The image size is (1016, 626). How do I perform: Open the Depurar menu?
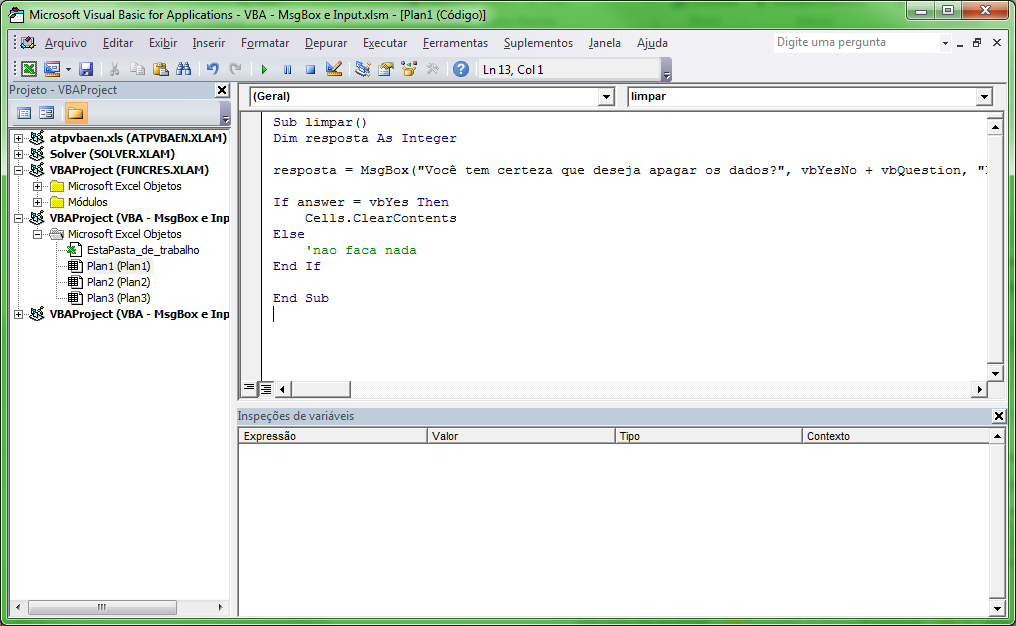[326, 43]
